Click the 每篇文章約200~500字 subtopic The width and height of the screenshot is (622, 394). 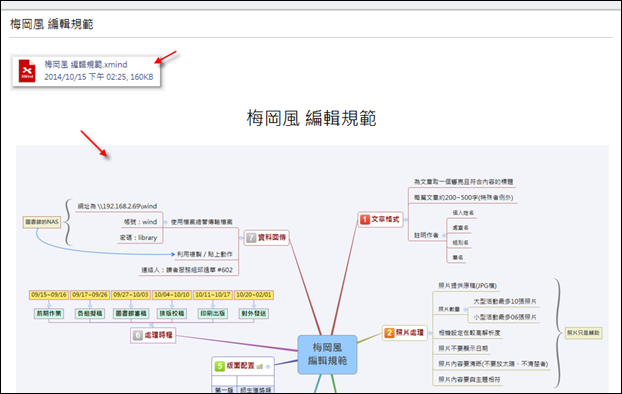tap(463, 198)
